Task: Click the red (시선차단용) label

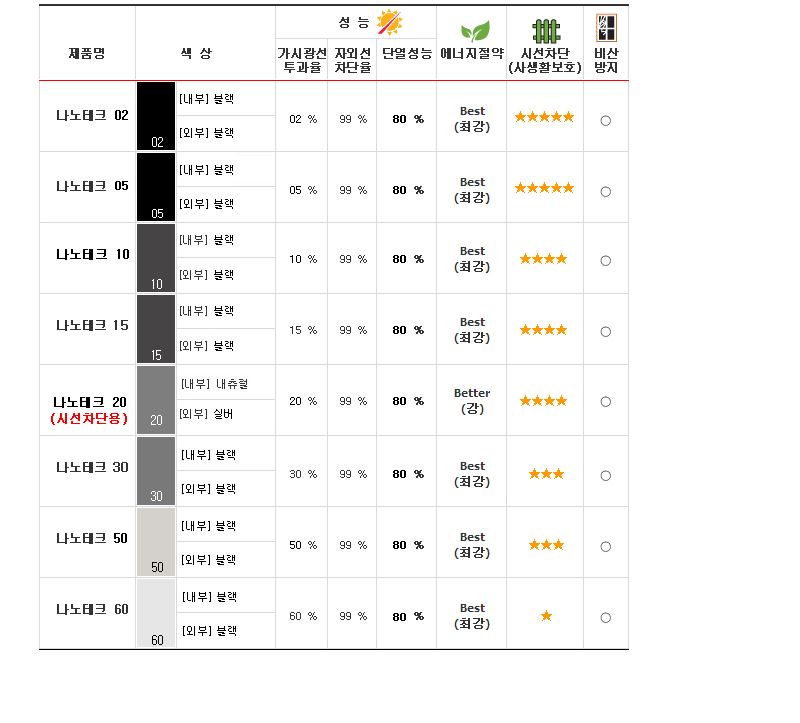Action: click(x=89, y=418)
